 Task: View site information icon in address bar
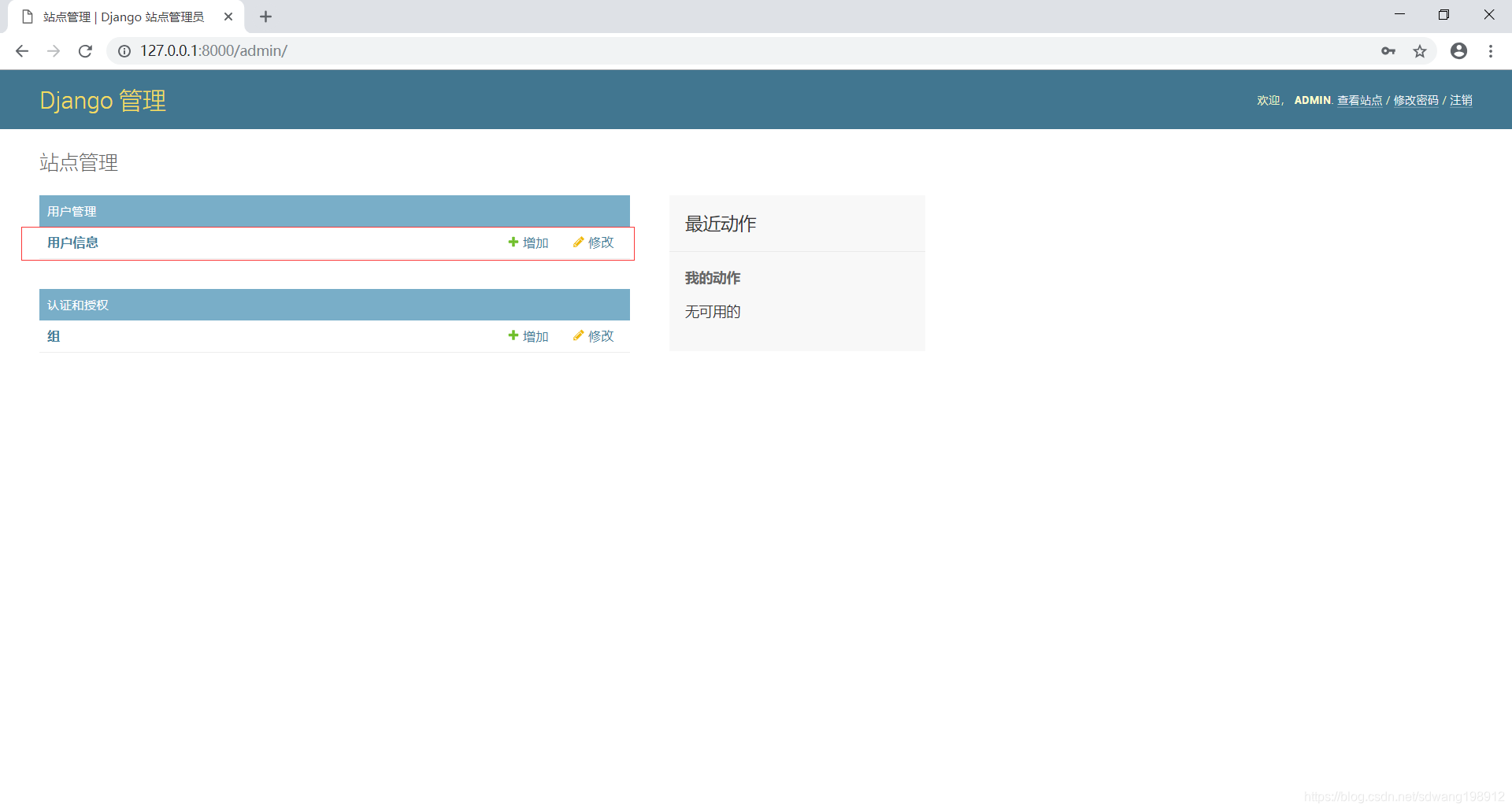[124, 51]
